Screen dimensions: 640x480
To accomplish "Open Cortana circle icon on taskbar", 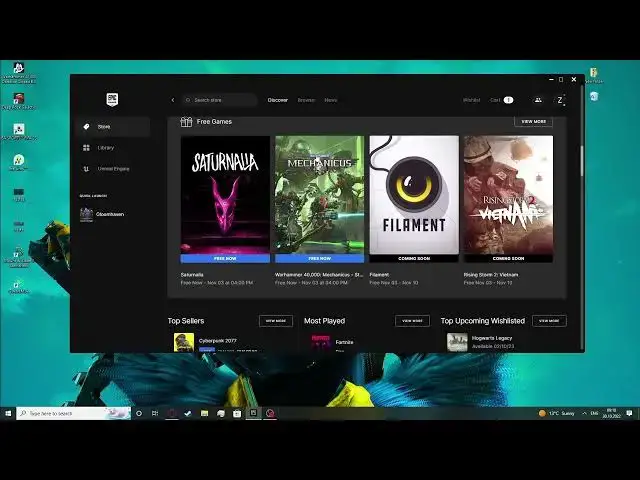I will [139, 413].
